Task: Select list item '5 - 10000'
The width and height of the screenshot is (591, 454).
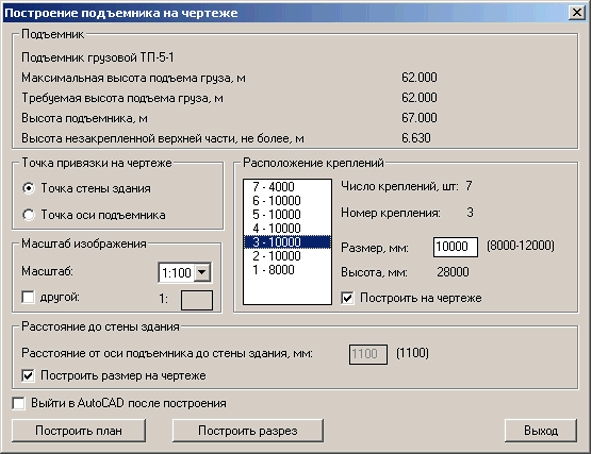Action: tap(287, 214)
